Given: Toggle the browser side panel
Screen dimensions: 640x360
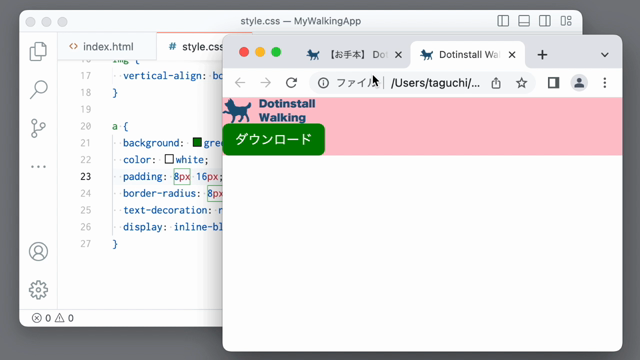Looking at the screenshot, I should point(553,83).
